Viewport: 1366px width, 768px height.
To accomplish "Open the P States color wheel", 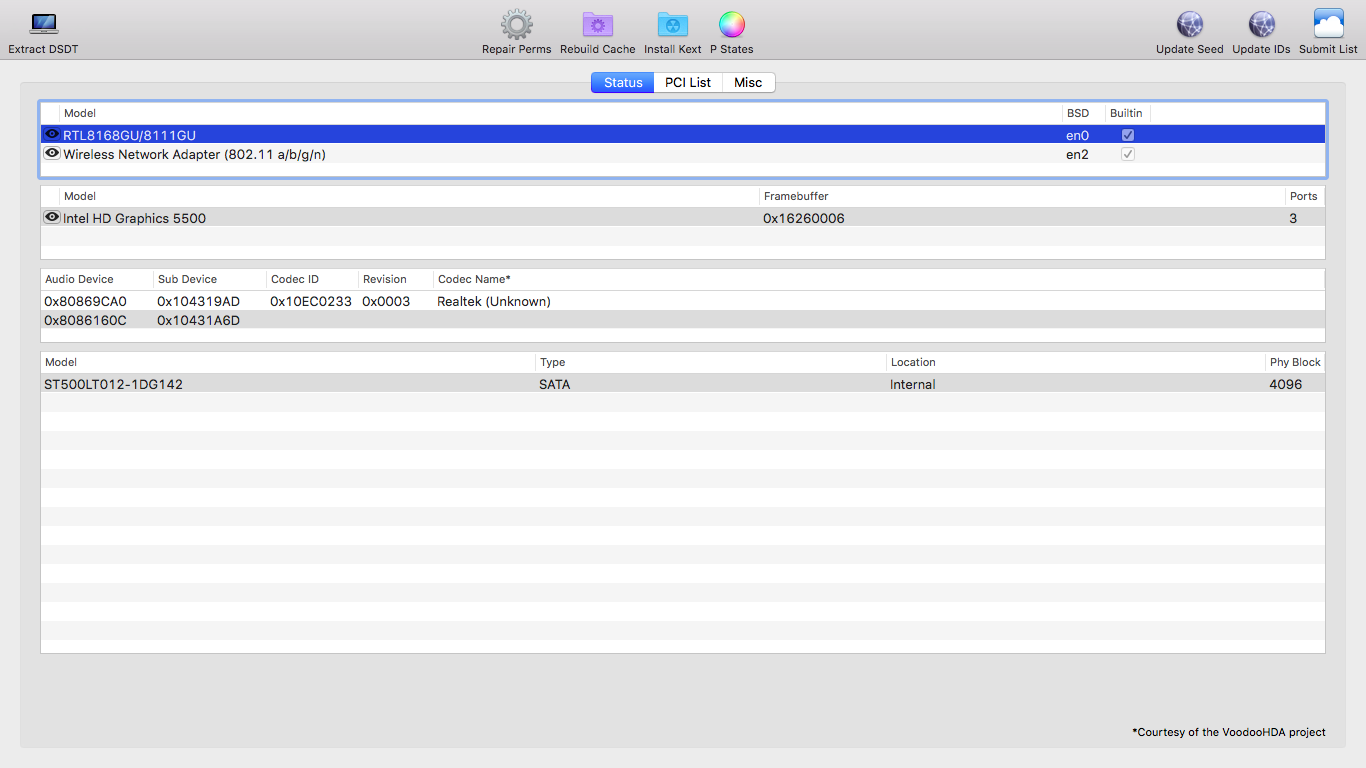I will [732, 25].
